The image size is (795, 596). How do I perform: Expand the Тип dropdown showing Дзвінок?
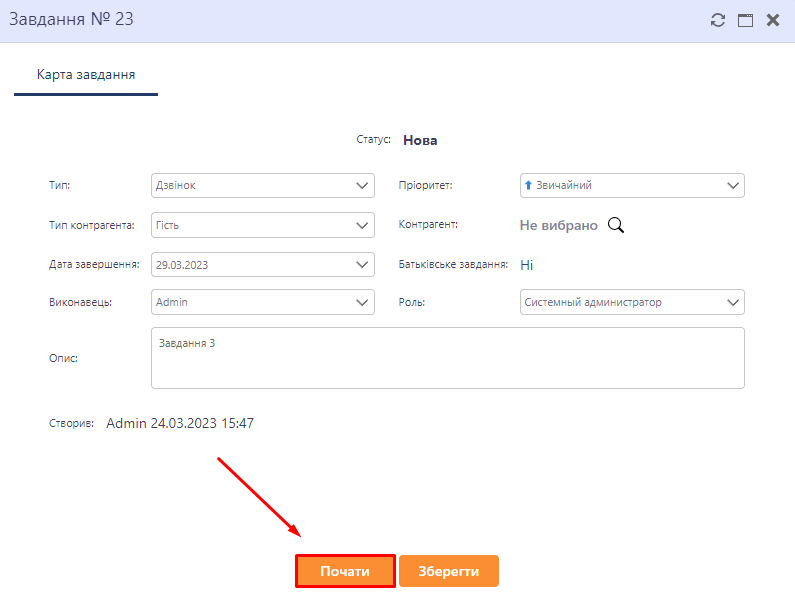click(x=362, y=186)
